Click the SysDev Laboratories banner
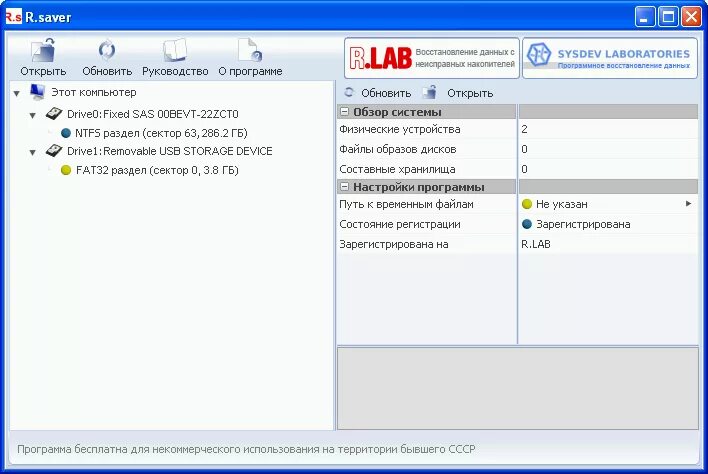Viewport: 708px width, 474px height. pyautogui.click(x=610, y=58)
